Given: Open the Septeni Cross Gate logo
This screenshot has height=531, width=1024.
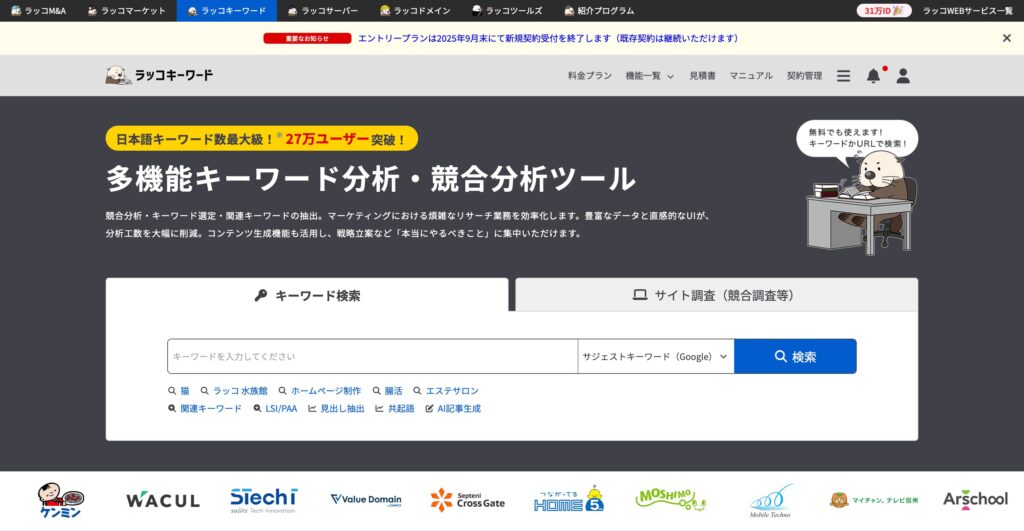Looking at the screenshot, I should pos(468,500).
